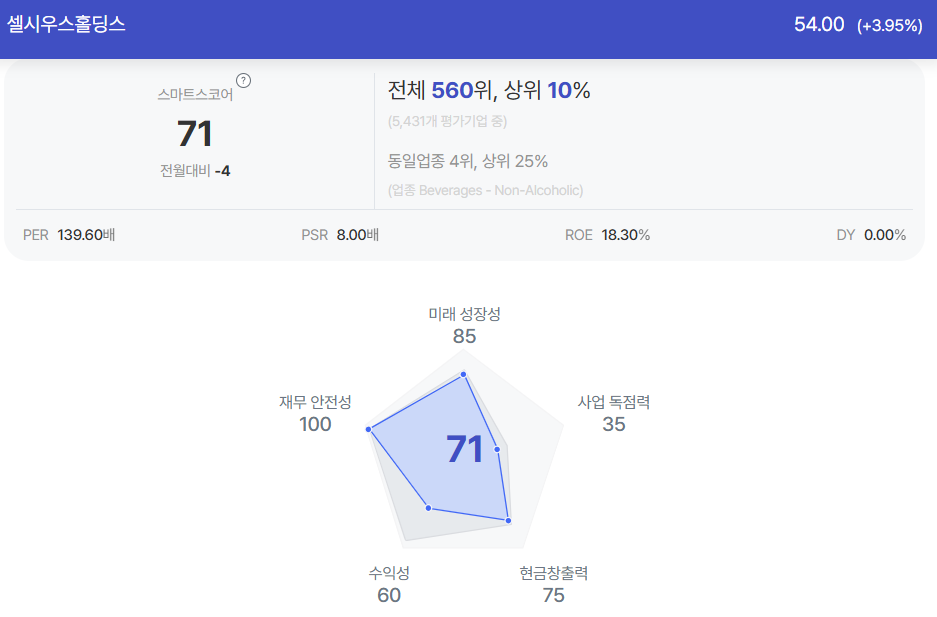Screen dimensions: 937x617
Task: Select the 사업 독점력 data point on radar chart
Action: pyautogui.click(x=497, y=449)
